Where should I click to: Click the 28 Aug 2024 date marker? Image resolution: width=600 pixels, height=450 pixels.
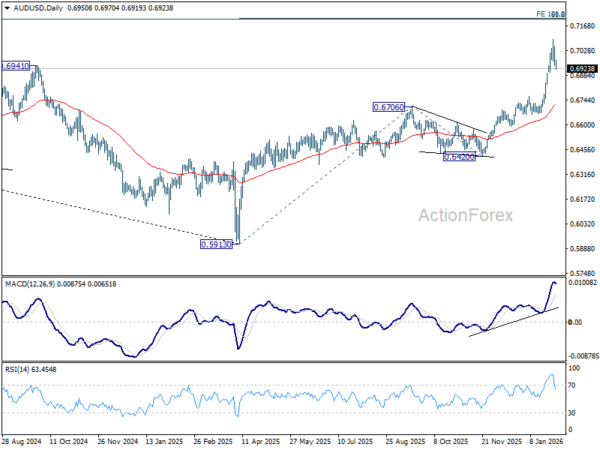(21, 442)
